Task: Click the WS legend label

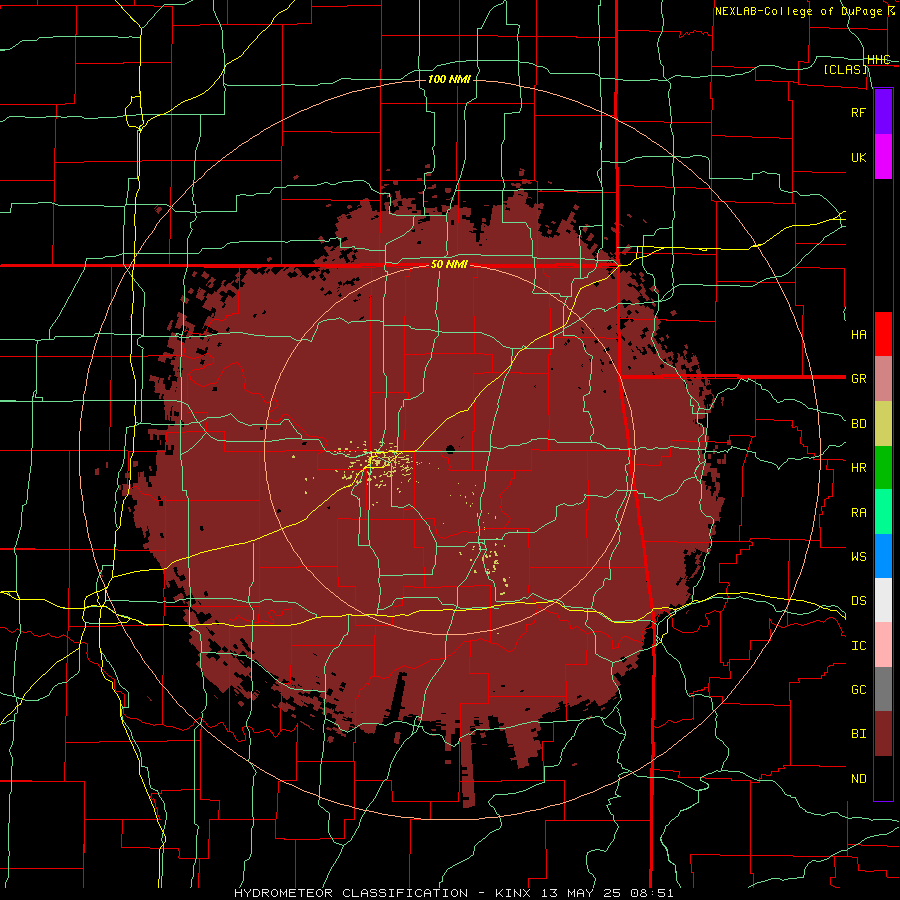Action: click(858, 556)
